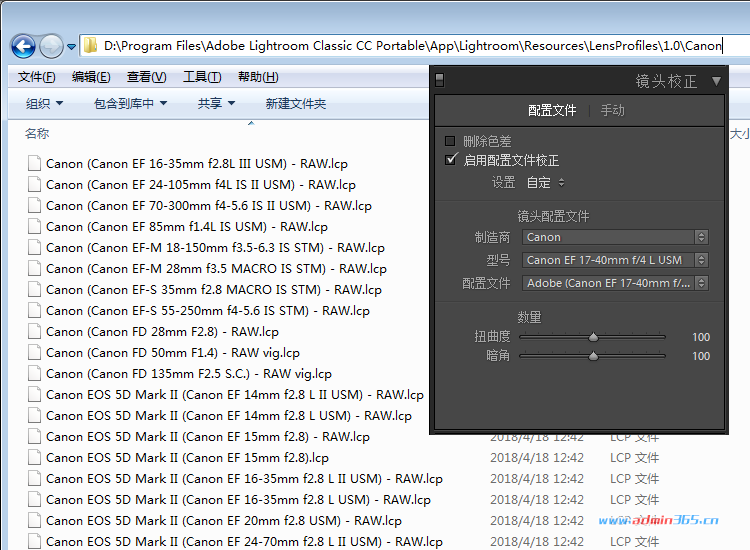The width and height of the screenshot is (750, 550).
Task: Toggle the panel switch icon in 镜头校正 header
Action: pos(440,80)
